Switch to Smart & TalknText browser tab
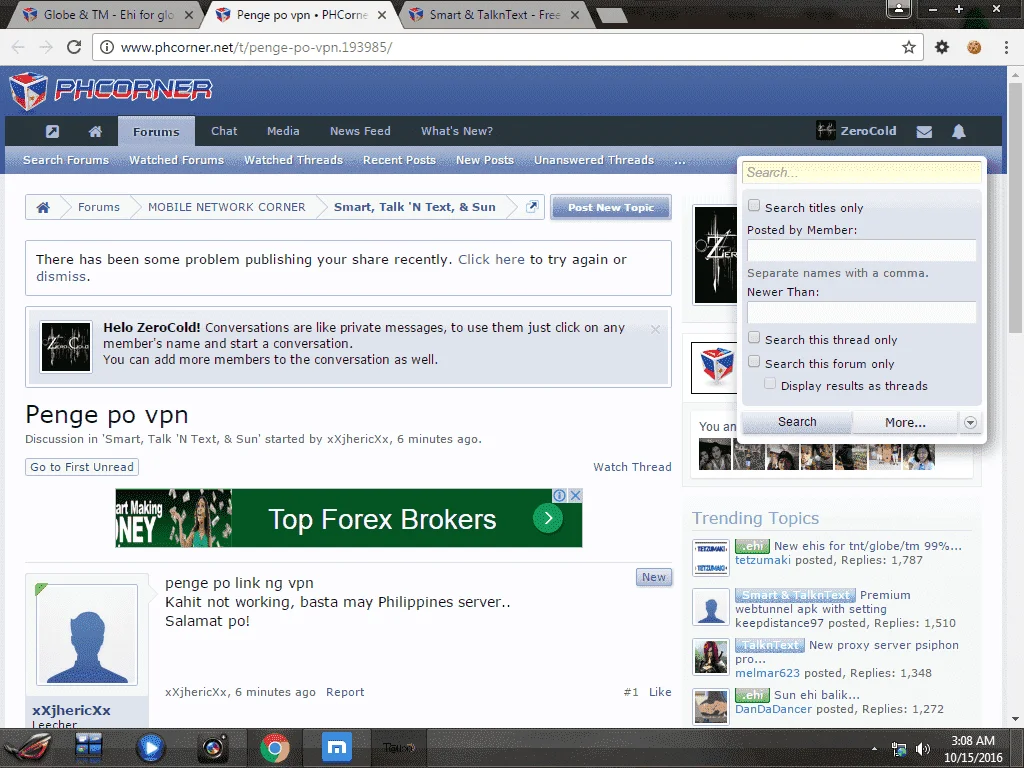 494,14
